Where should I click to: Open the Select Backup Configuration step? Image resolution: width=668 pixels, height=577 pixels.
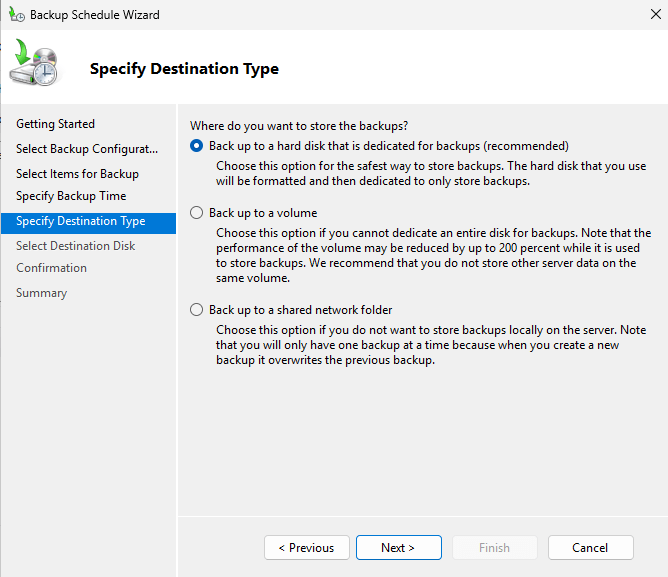pyautogui.click(x=87, y=149)
